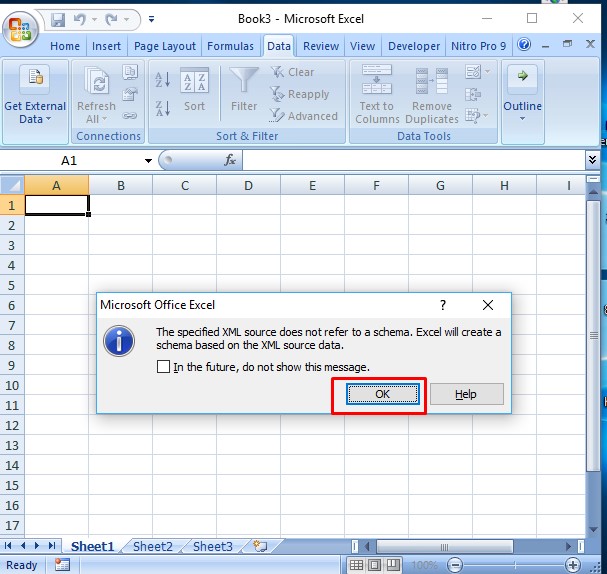Click the Zoom Out minus button

(x=455, y=565)
